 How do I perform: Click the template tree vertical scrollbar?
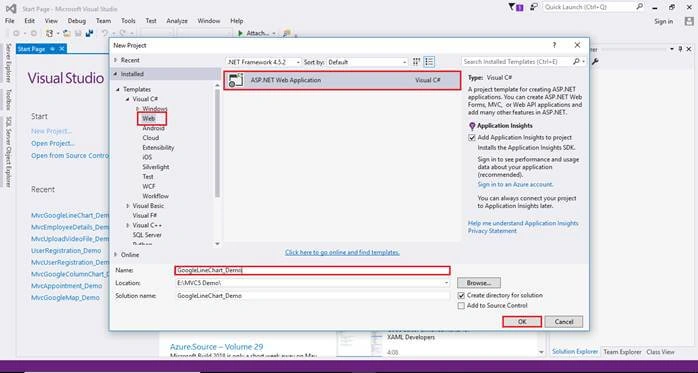click(x=217, y=142)
